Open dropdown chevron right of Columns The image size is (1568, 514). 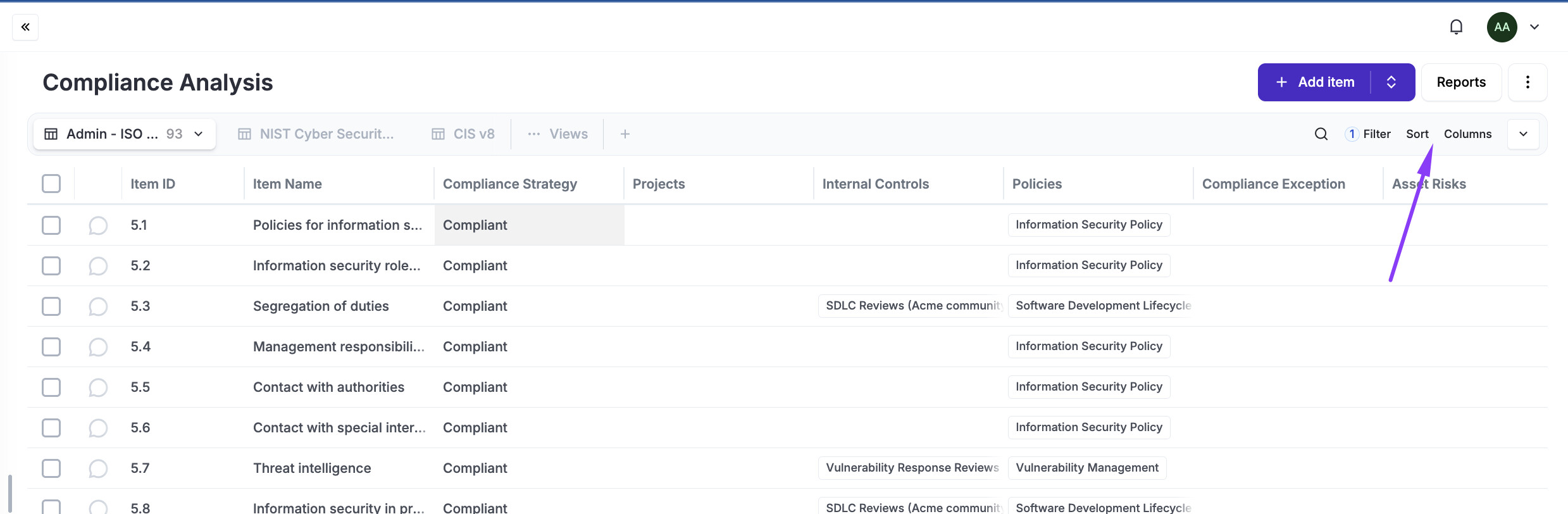(x=1523, y=134)
